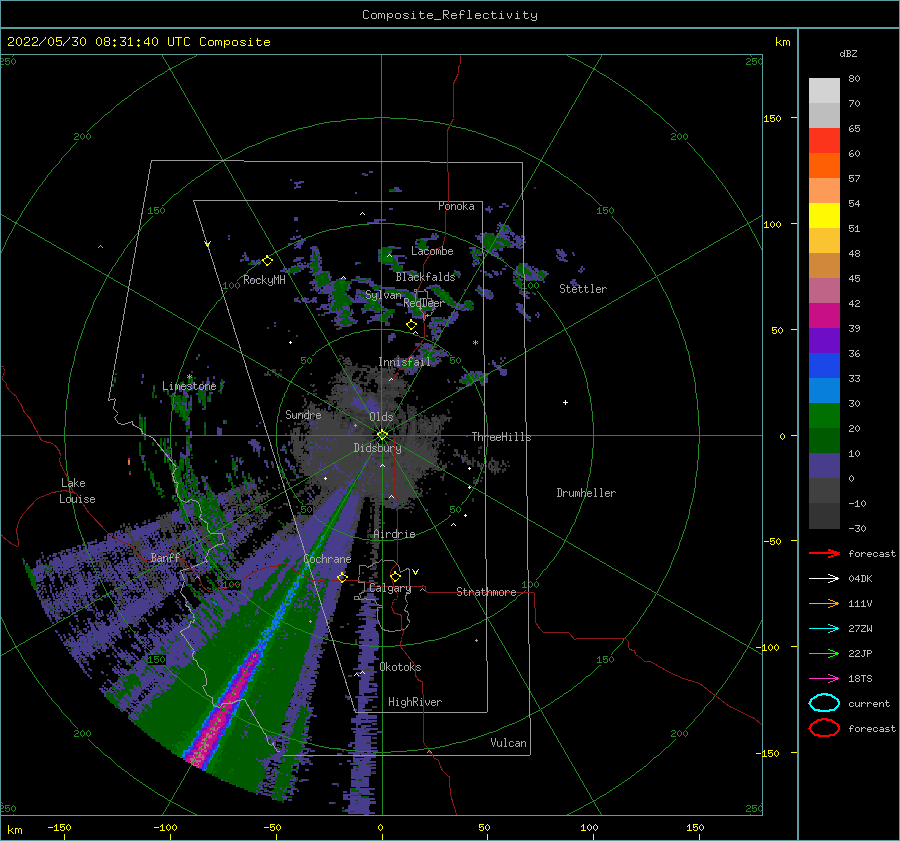The image size is (900, 841).
Task: Click the HighRiver label
Action: tap(415, 702)
